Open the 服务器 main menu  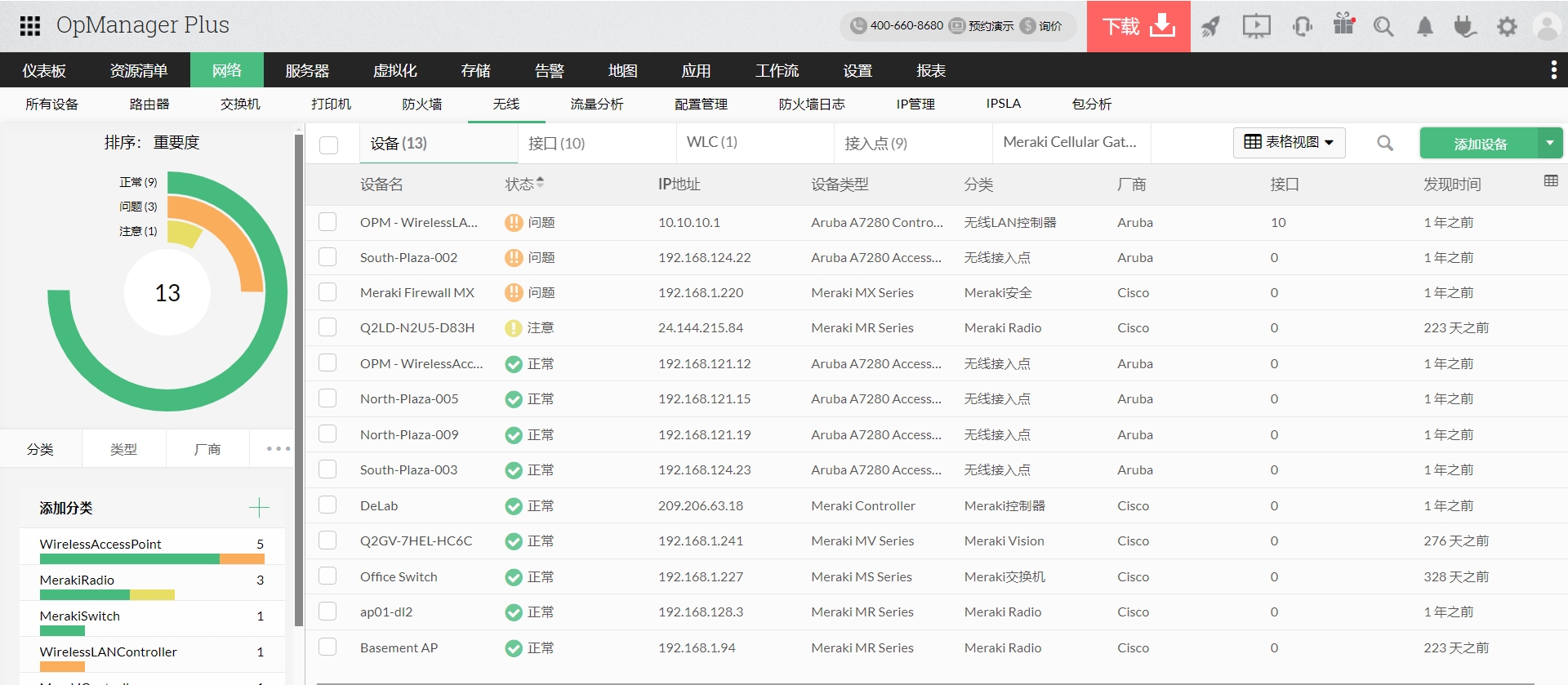pos(307,70)
